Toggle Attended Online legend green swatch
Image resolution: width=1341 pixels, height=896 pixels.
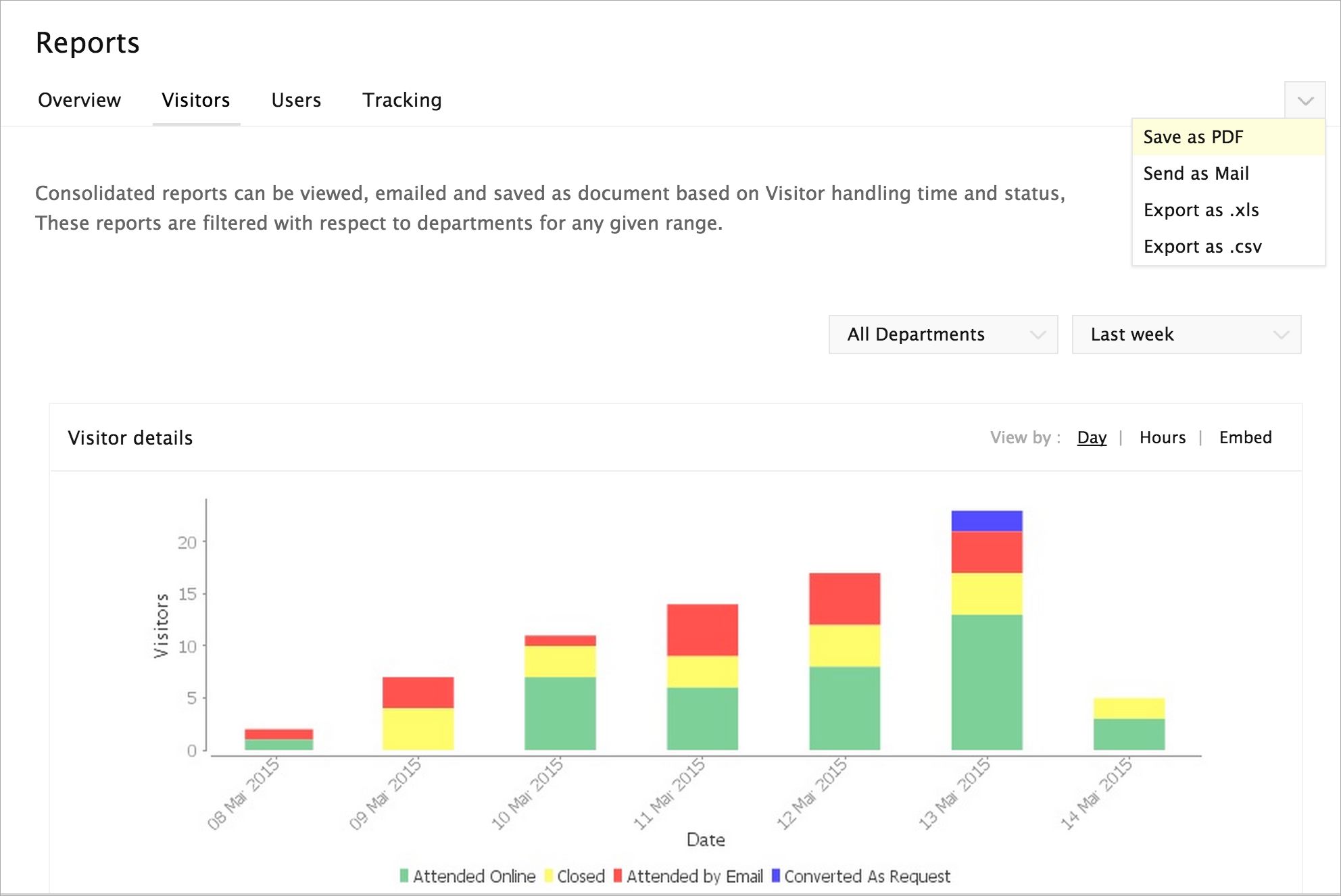coord(404,876)
